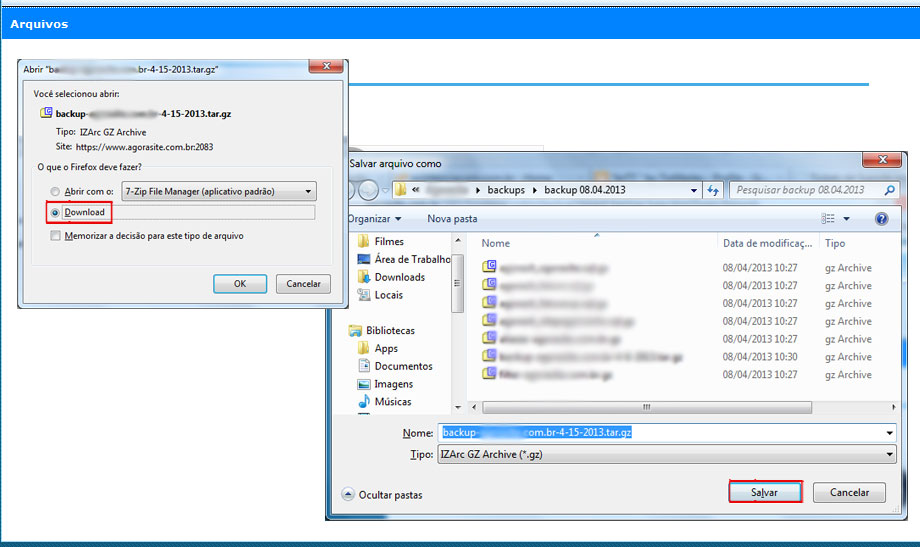Open the 7-Zip File Manager application dropdown
Viewport: 920px width, 547px height.
pos(219,191)
